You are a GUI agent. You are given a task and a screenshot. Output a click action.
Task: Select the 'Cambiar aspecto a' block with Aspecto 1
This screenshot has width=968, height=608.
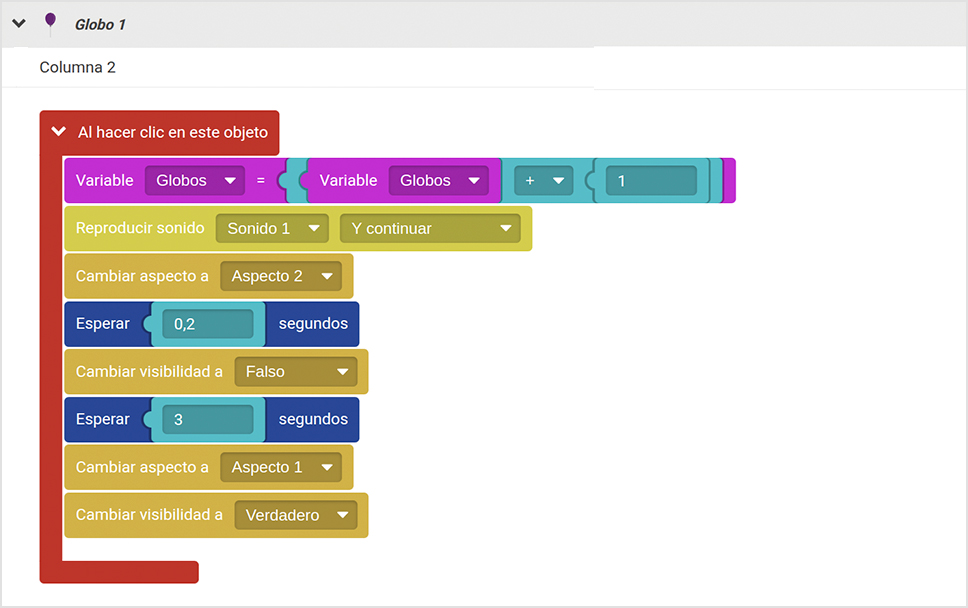click(x=209, y=467)
